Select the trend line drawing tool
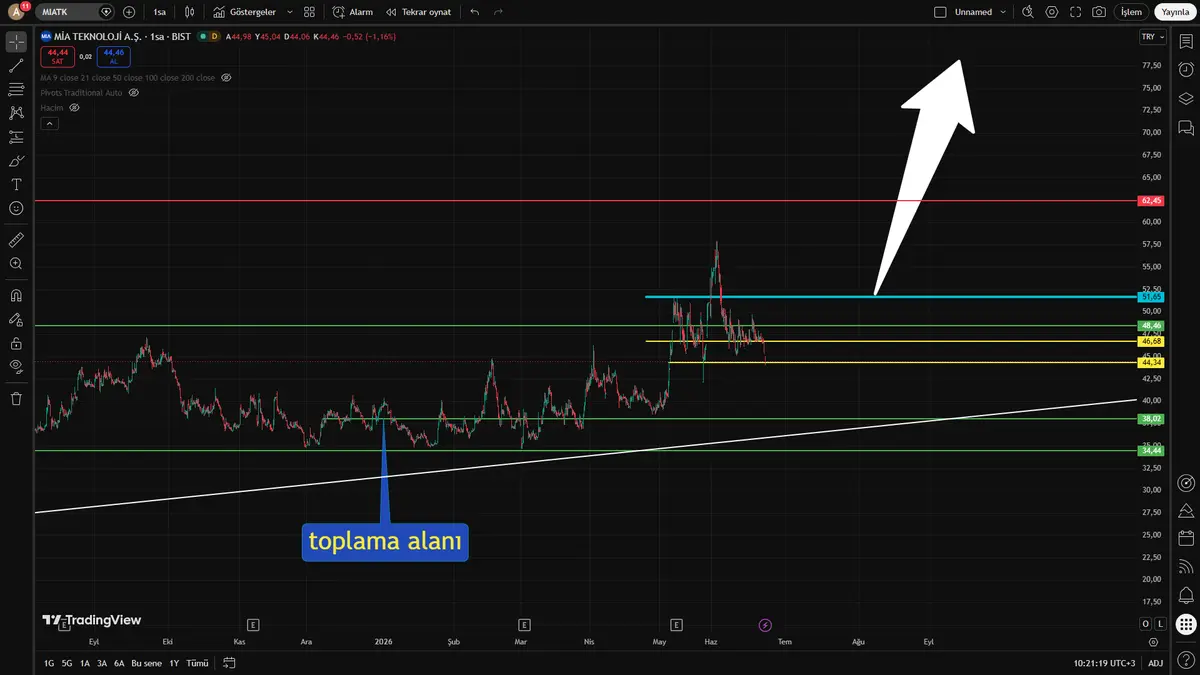The width and height of the screenshot is (1200, 675). coord(16,66)
